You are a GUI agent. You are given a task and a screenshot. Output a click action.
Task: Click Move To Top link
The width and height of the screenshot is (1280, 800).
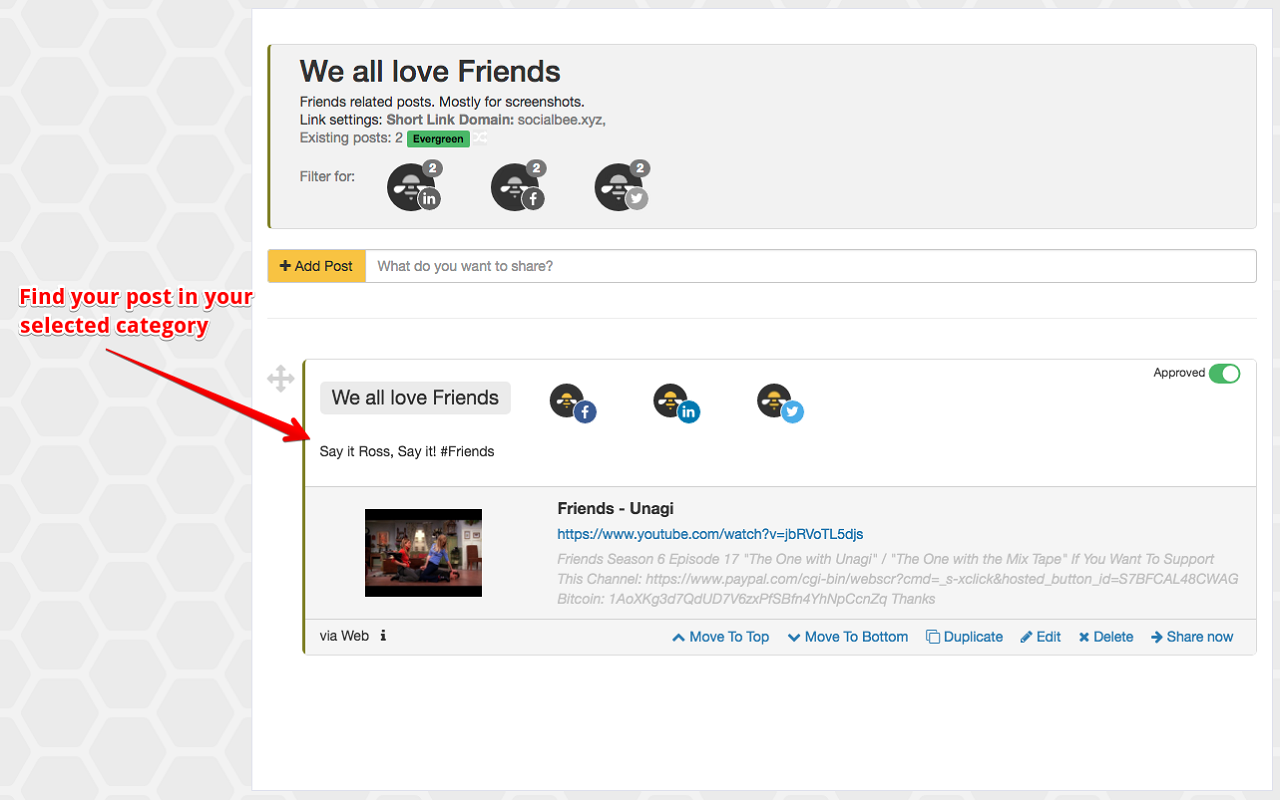click(721, 637)
